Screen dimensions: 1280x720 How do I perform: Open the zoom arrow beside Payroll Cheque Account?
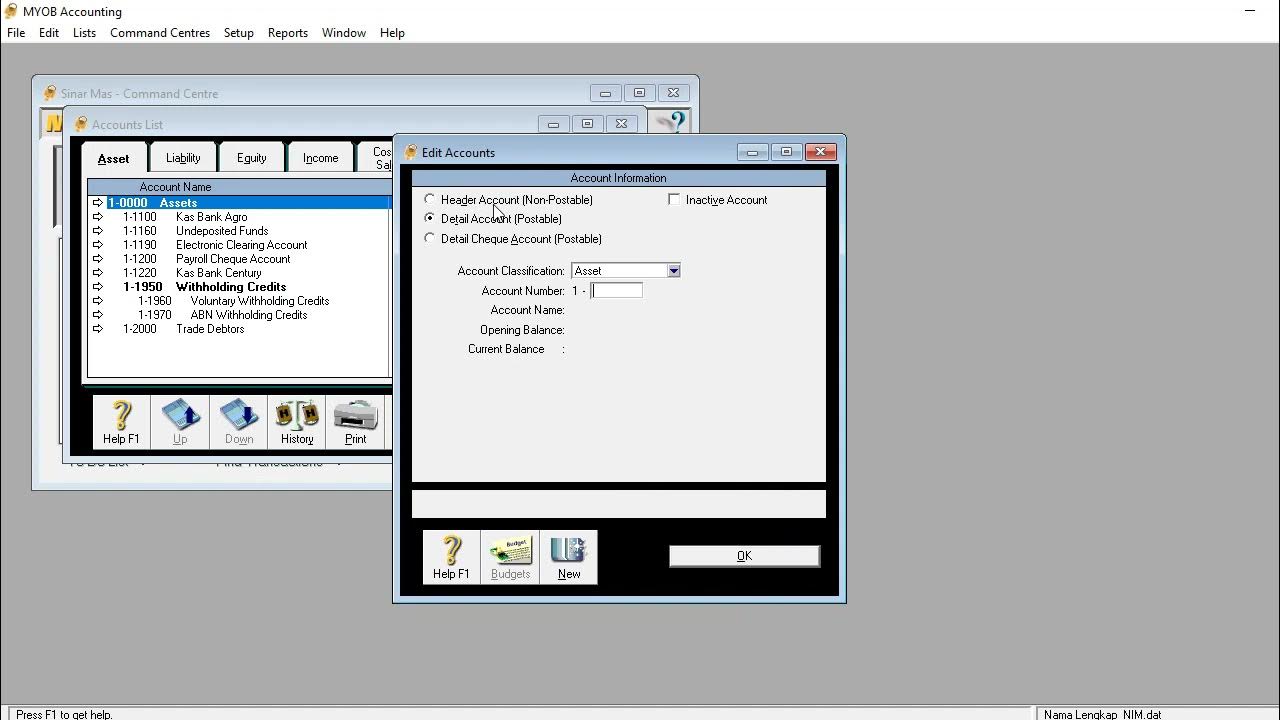point(98,259)
